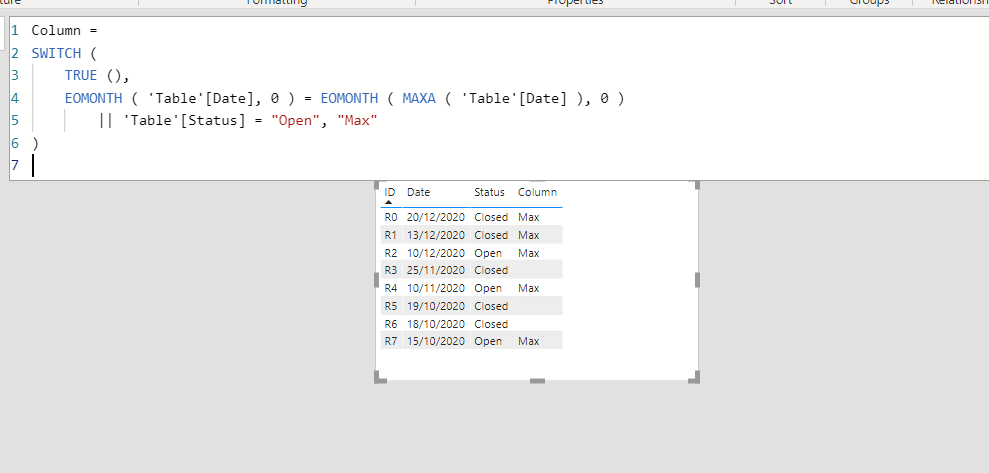
Task: Click the date 10/11/2020
Action: click(x=436, y=288)
